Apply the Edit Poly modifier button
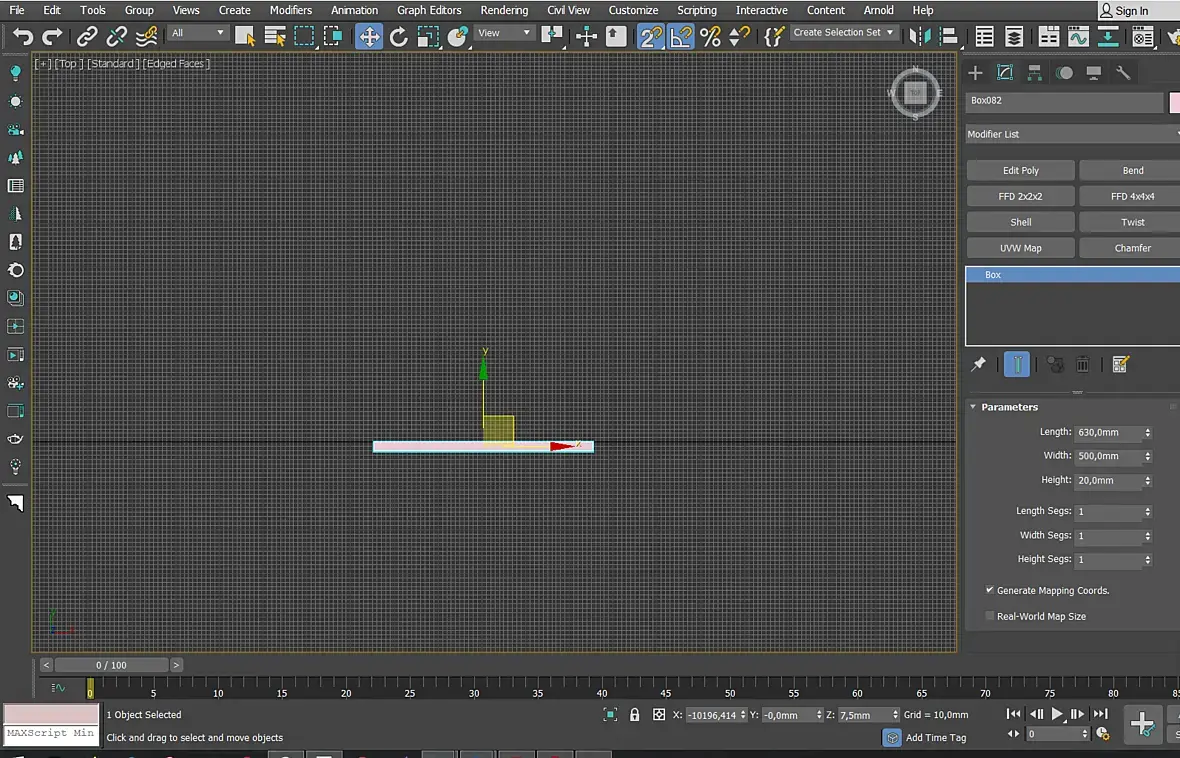This screenshot has height=758, width=1180. tap(1021, 171)
